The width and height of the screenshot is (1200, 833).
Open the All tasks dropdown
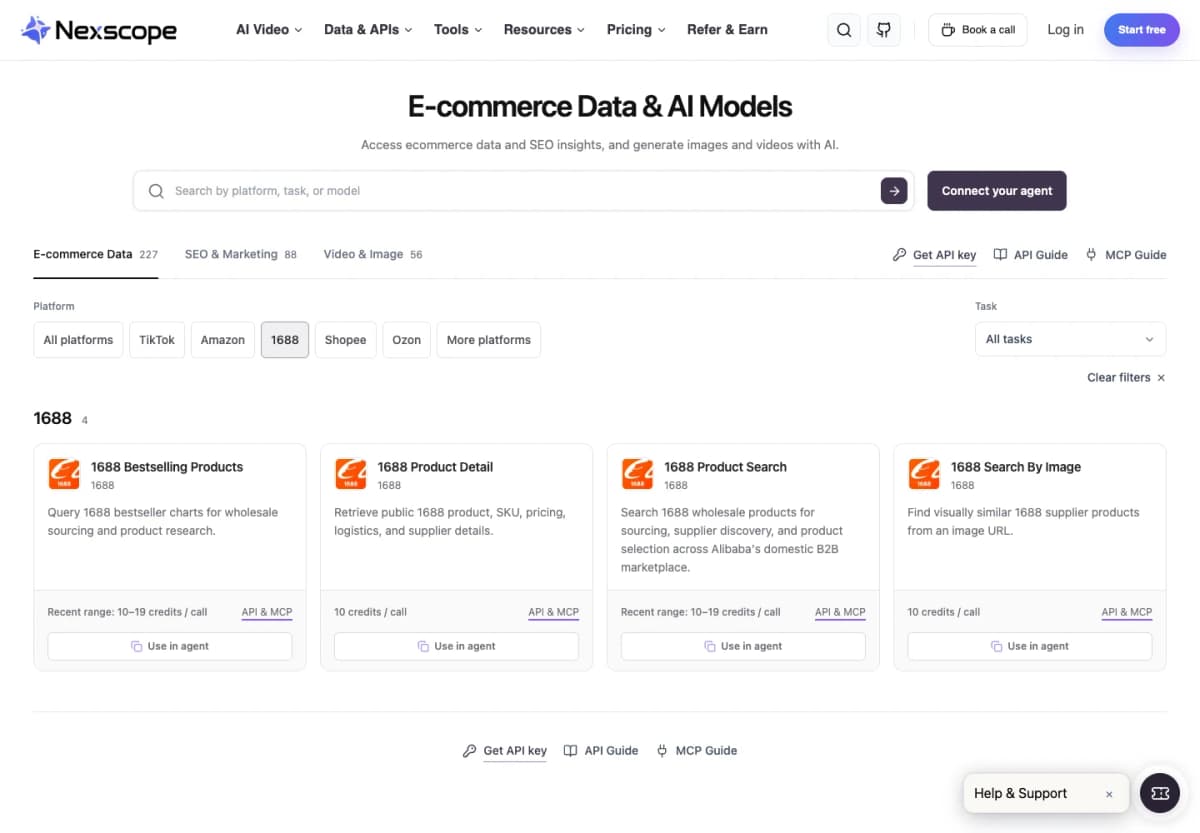click(x=1070, y=339)
